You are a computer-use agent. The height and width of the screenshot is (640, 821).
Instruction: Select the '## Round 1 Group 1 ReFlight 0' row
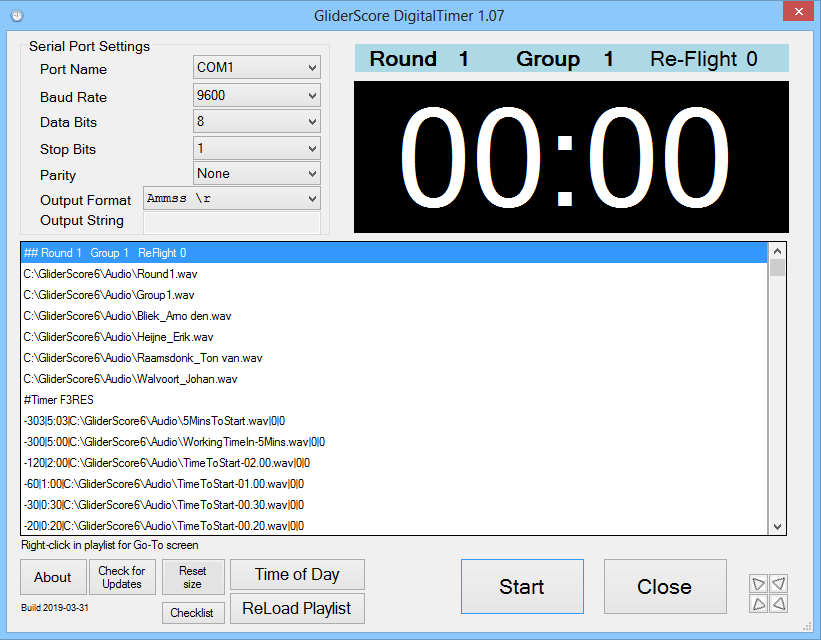point(394,253)
